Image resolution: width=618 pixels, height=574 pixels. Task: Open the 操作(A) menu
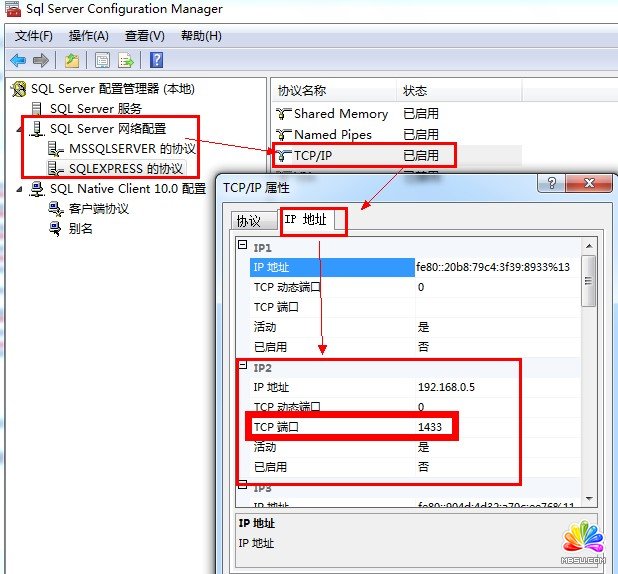pyautogui.click(x=88, y=36)
